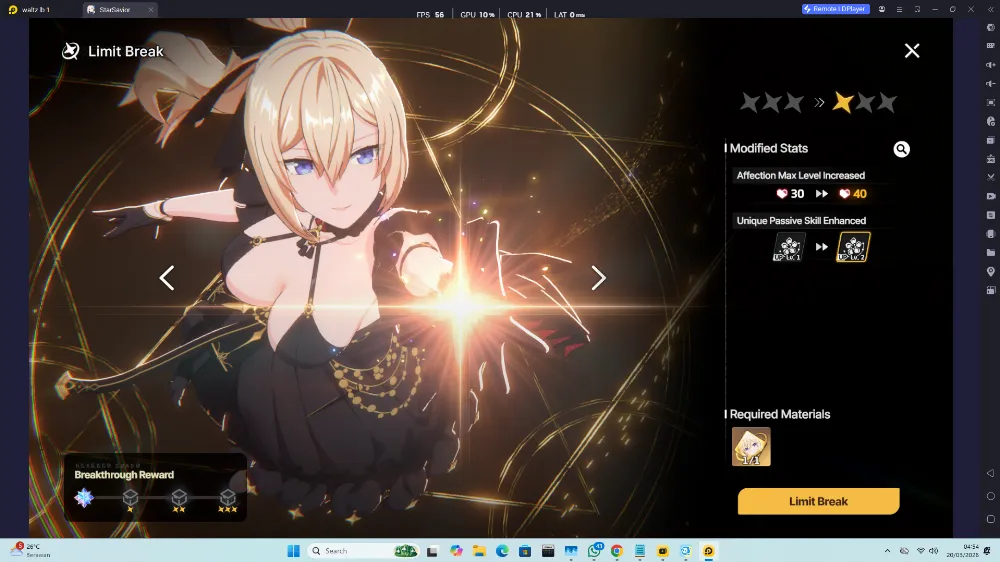Click the taskbar Search box

tap(362, 551)
